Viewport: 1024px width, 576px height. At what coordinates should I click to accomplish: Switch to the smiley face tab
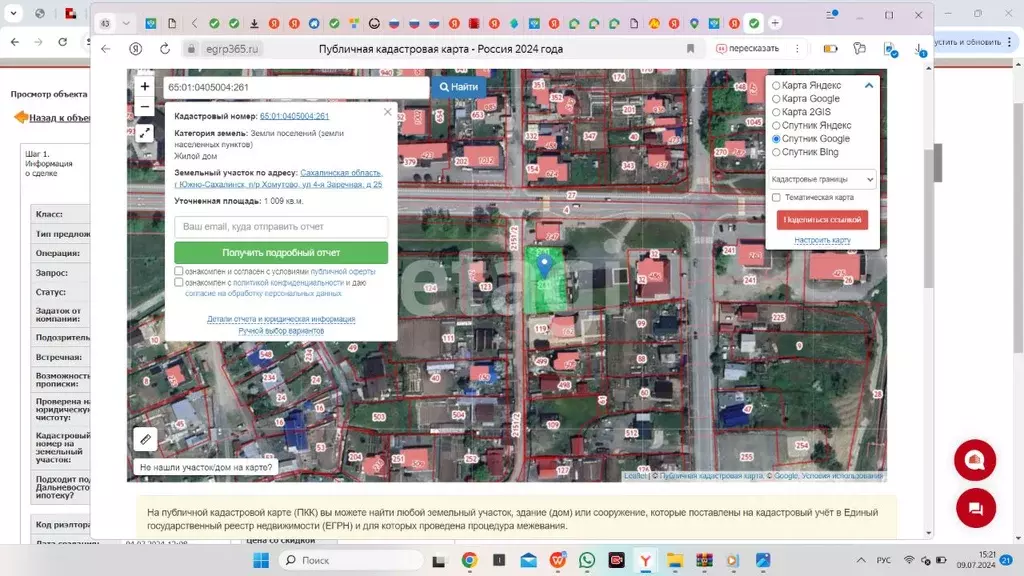[374, 24]
